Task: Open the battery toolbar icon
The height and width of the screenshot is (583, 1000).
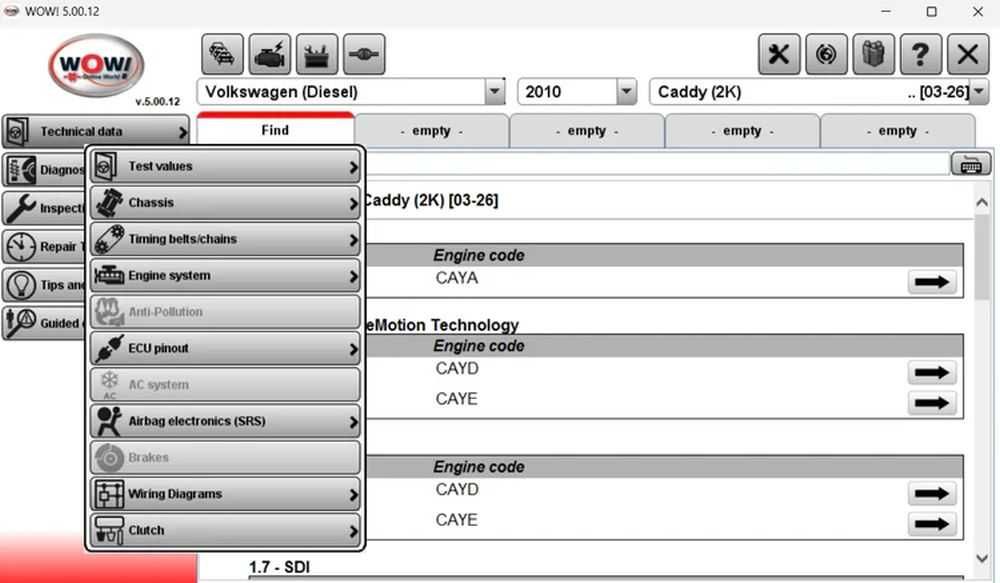Action: (316, 54)
